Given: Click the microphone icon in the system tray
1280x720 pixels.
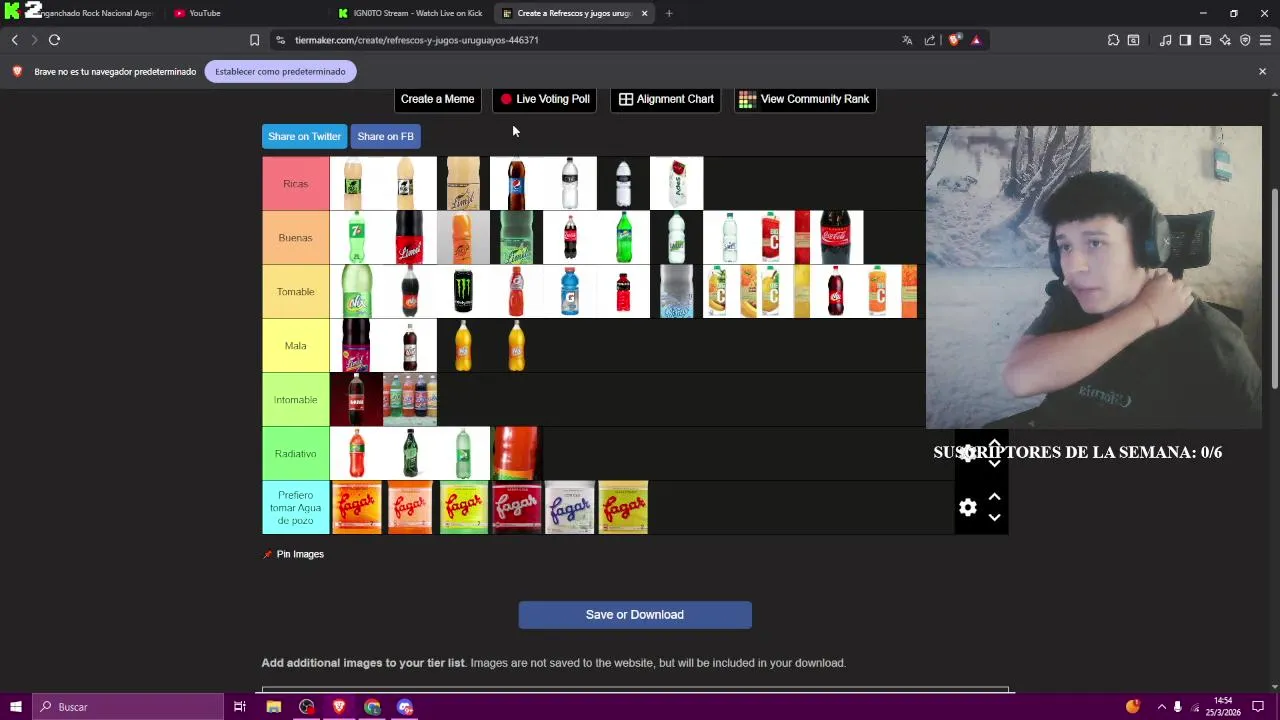Looking at the screenshot, I should 1177,707.
